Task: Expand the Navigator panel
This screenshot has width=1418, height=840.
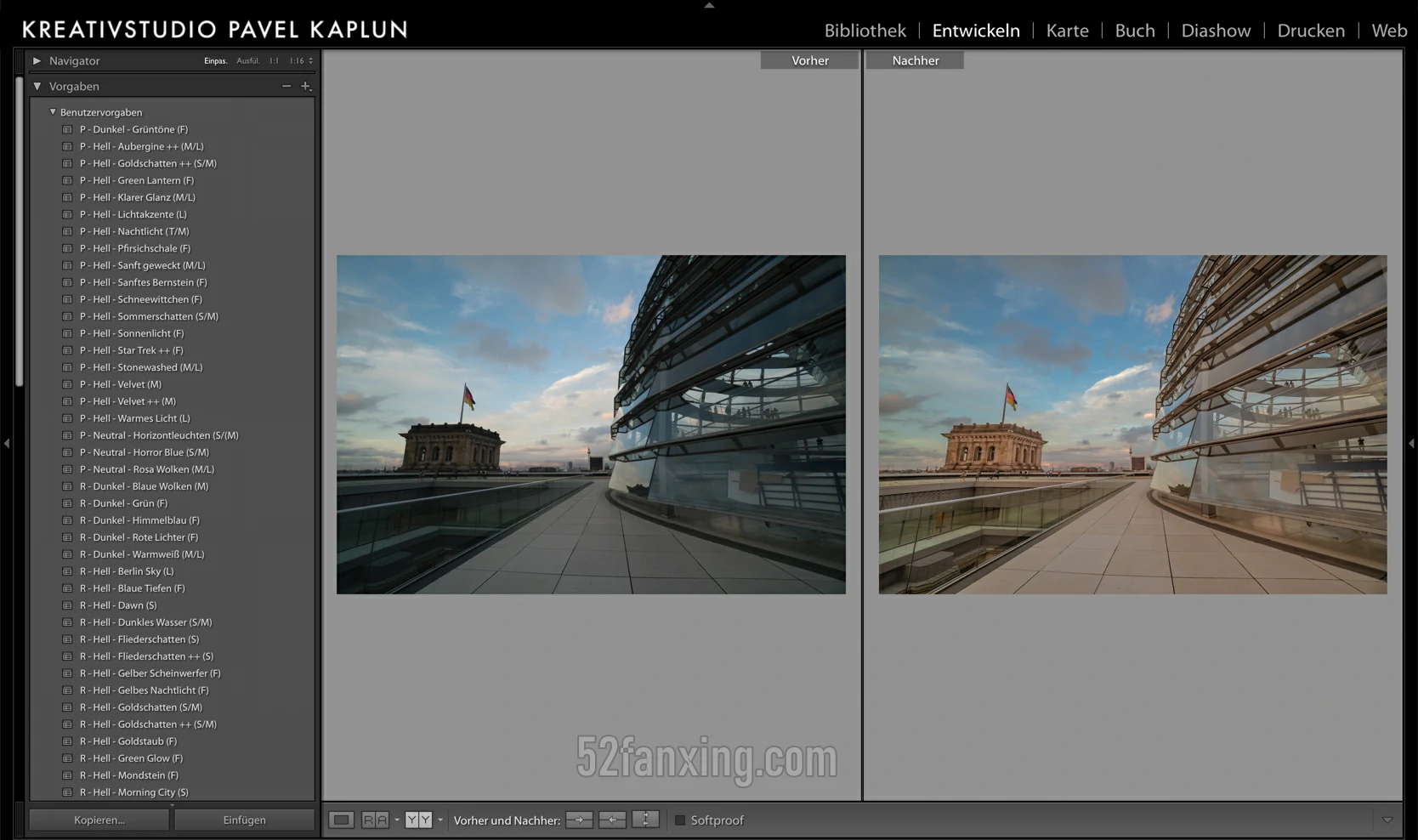Action: pyautogui.click(x=37, y=60)
